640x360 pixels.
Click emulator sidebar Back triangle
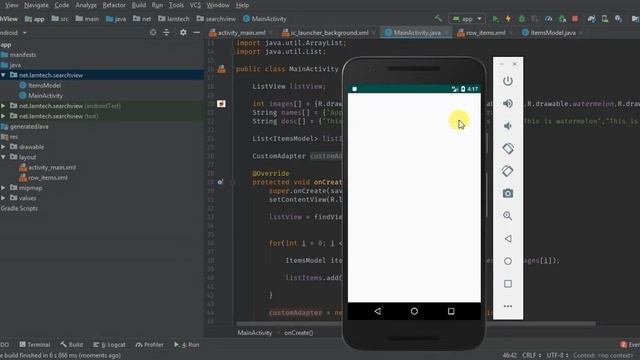pyautogui.click(x=508, y=238)
